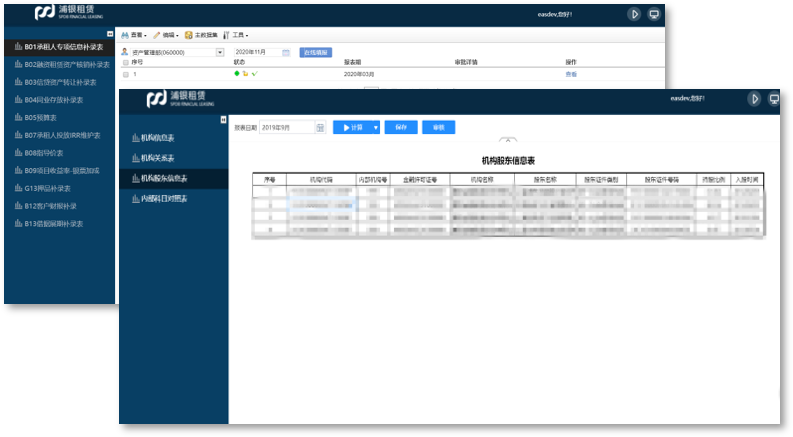Click the play icon in the front window header
The height and width of the screenshot is (437, 793).
coord(754,99)
